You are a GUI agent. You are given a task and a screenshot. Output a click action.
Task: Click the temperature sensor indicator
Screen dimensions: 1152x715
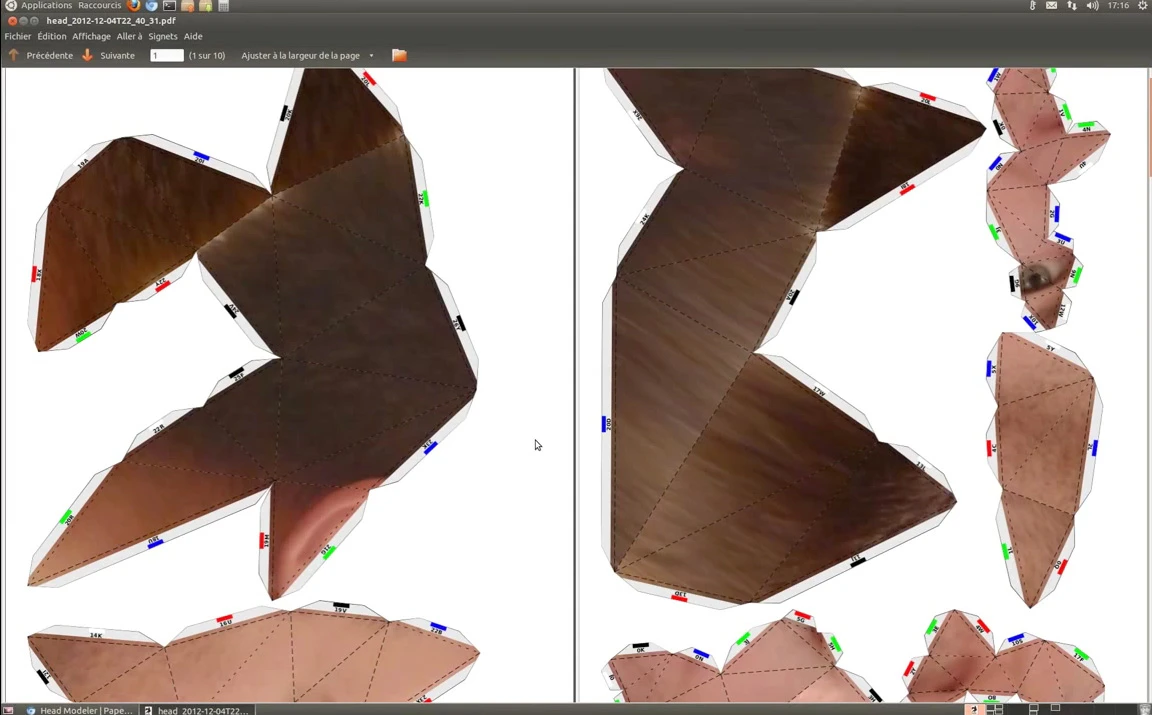pos(1032,5)
